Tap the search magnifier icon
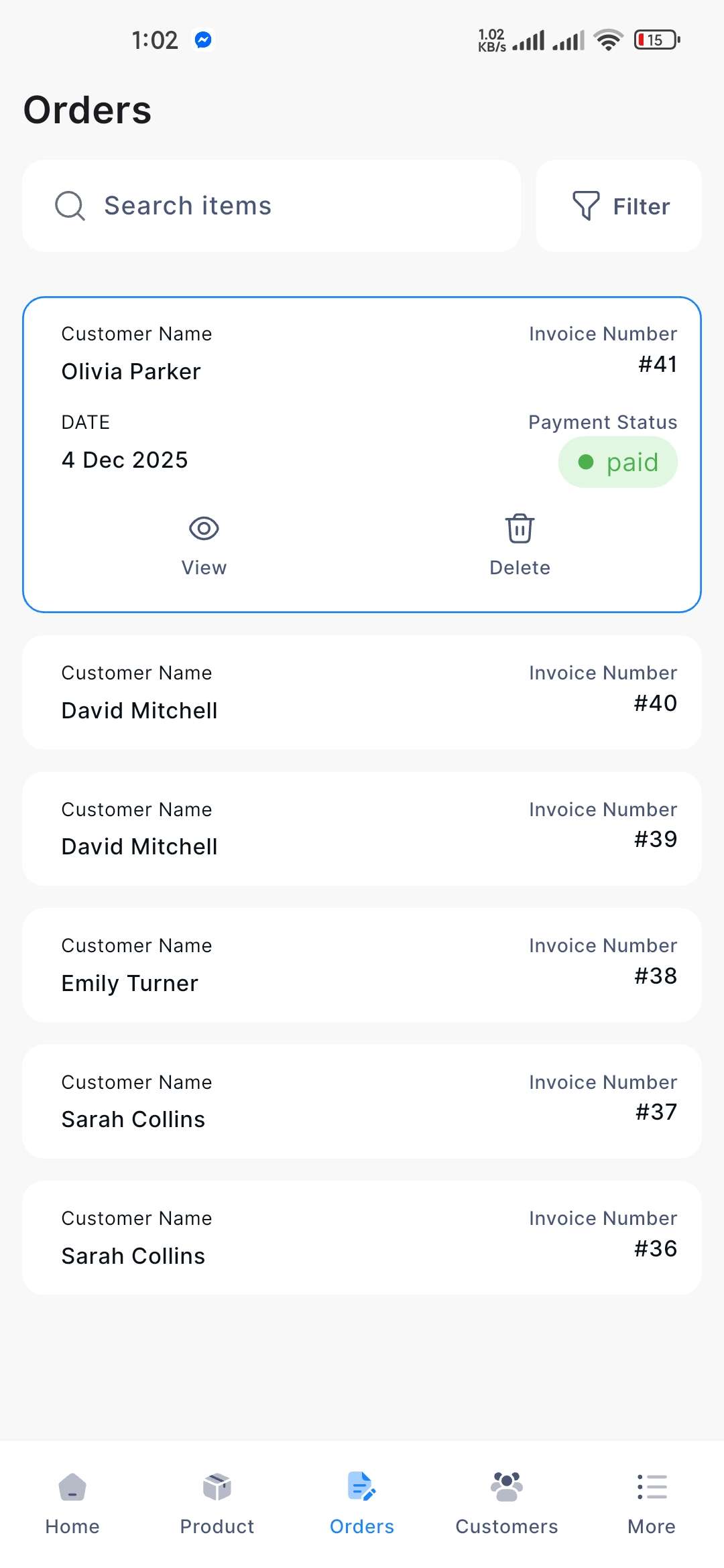724x1568 pixels. (x=70, y=206)
